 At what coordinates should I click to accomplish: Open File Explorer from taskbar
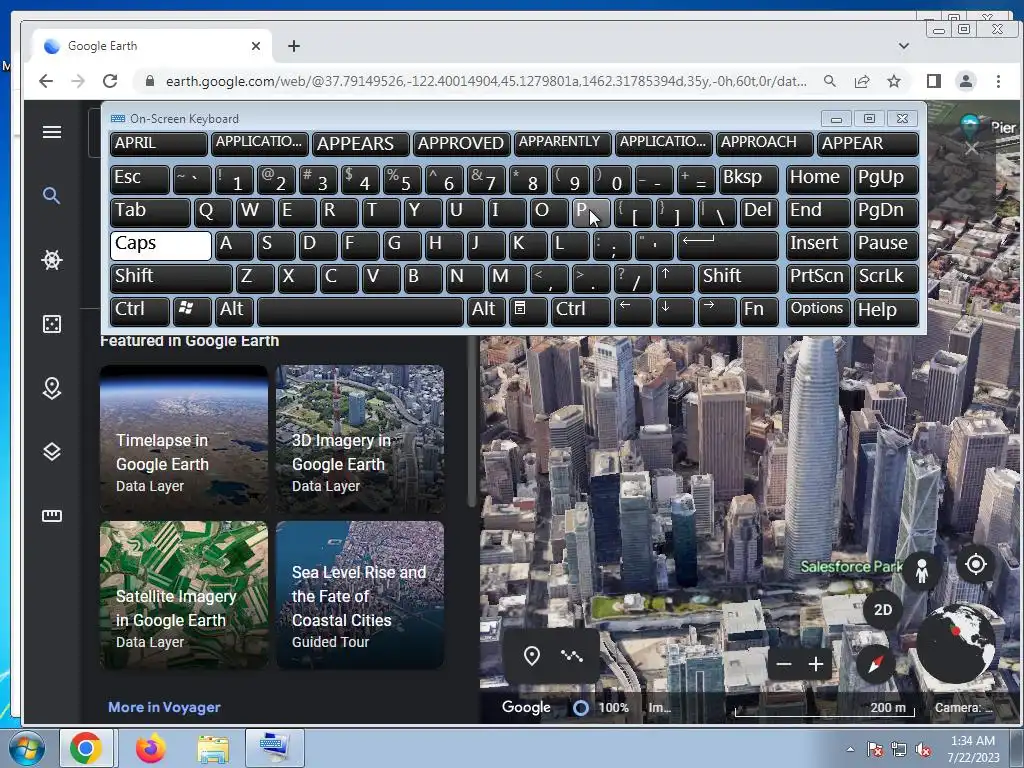point(213,750)
